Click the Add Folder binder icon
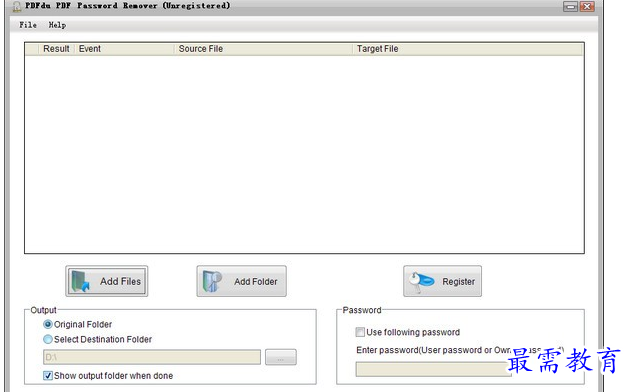This screenshot has height=392, width=629. (212, 281)
